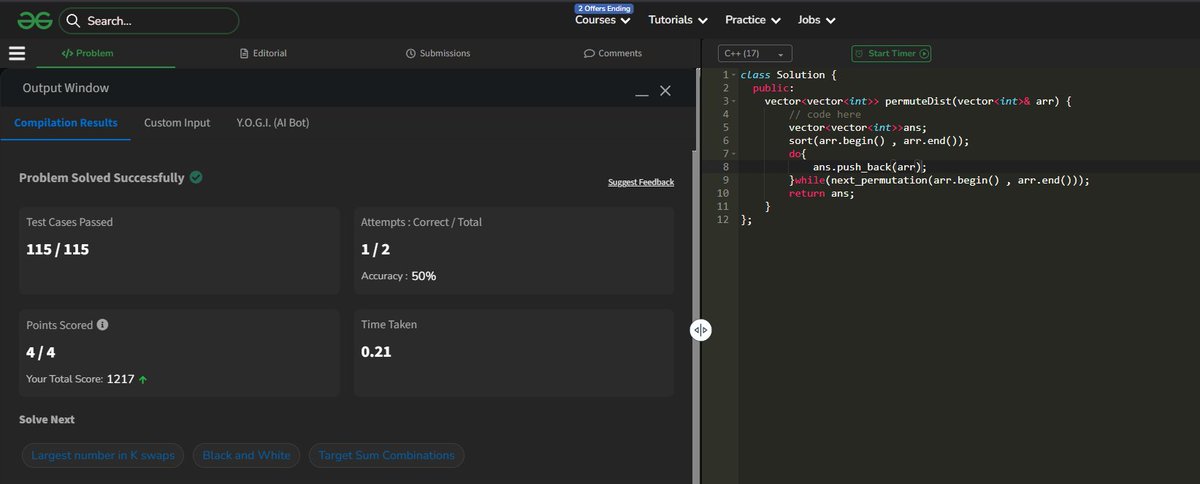Click the panel splitter handle icon
The width and height of the screenshot is (1200, 484).
(x=700, y=330)
